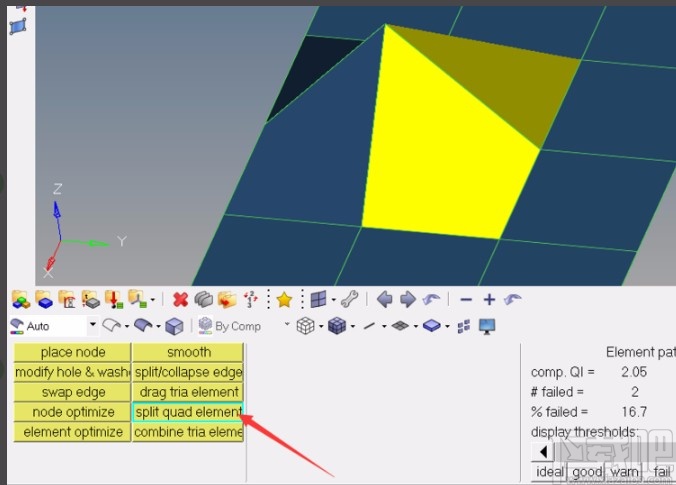This screenshot has height=485, width=676.
Task: Open the shaded elements dropdown arrow
Action: tap(353, 326)
